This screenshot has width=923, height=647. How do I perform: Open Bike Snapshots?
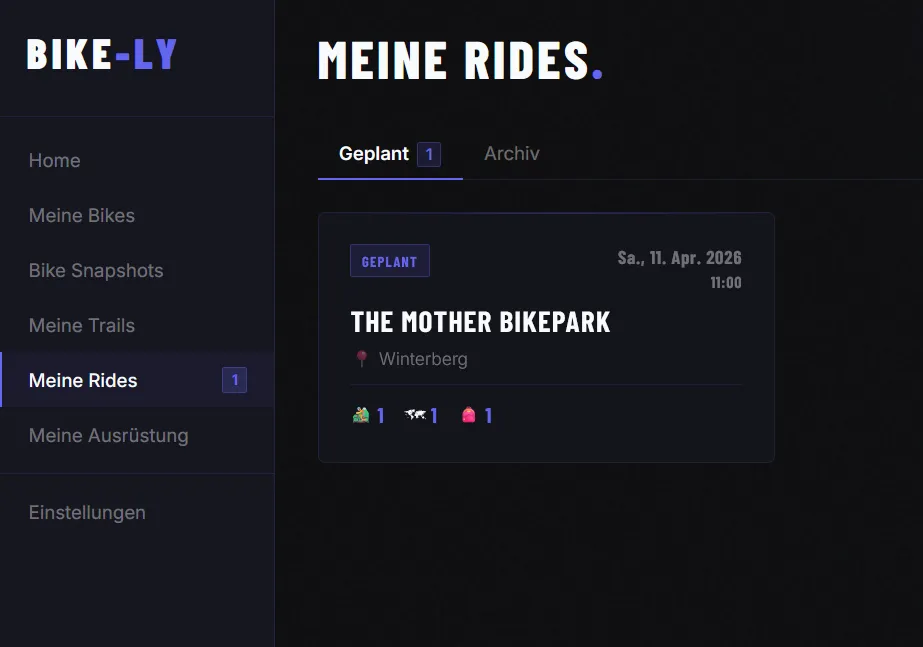point(95,270)
